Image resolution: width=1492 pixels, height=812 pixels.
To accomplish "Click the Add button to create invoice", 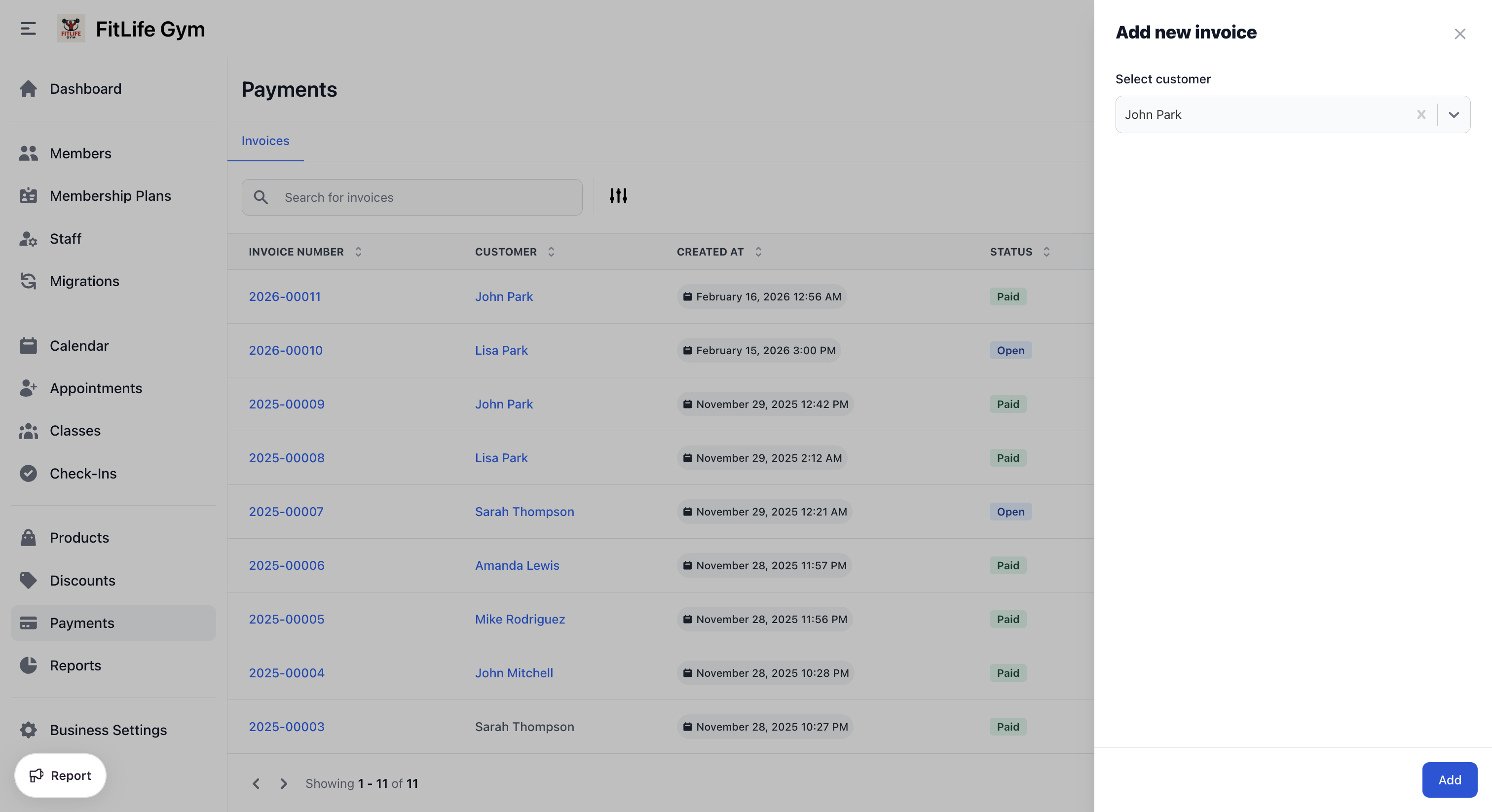I will [x=1449, y=779].
